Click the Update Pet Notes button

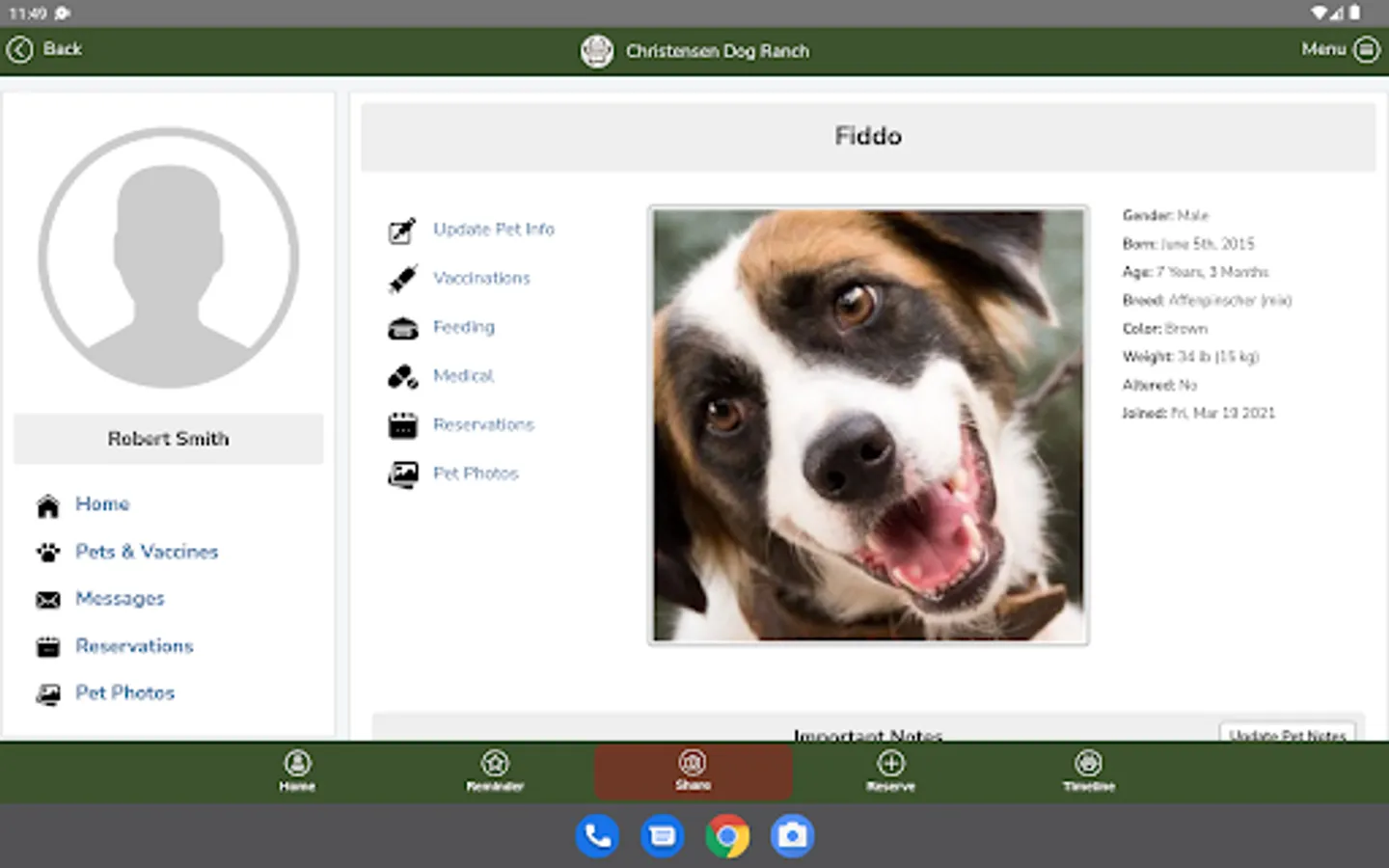(x=1287, y=734)
